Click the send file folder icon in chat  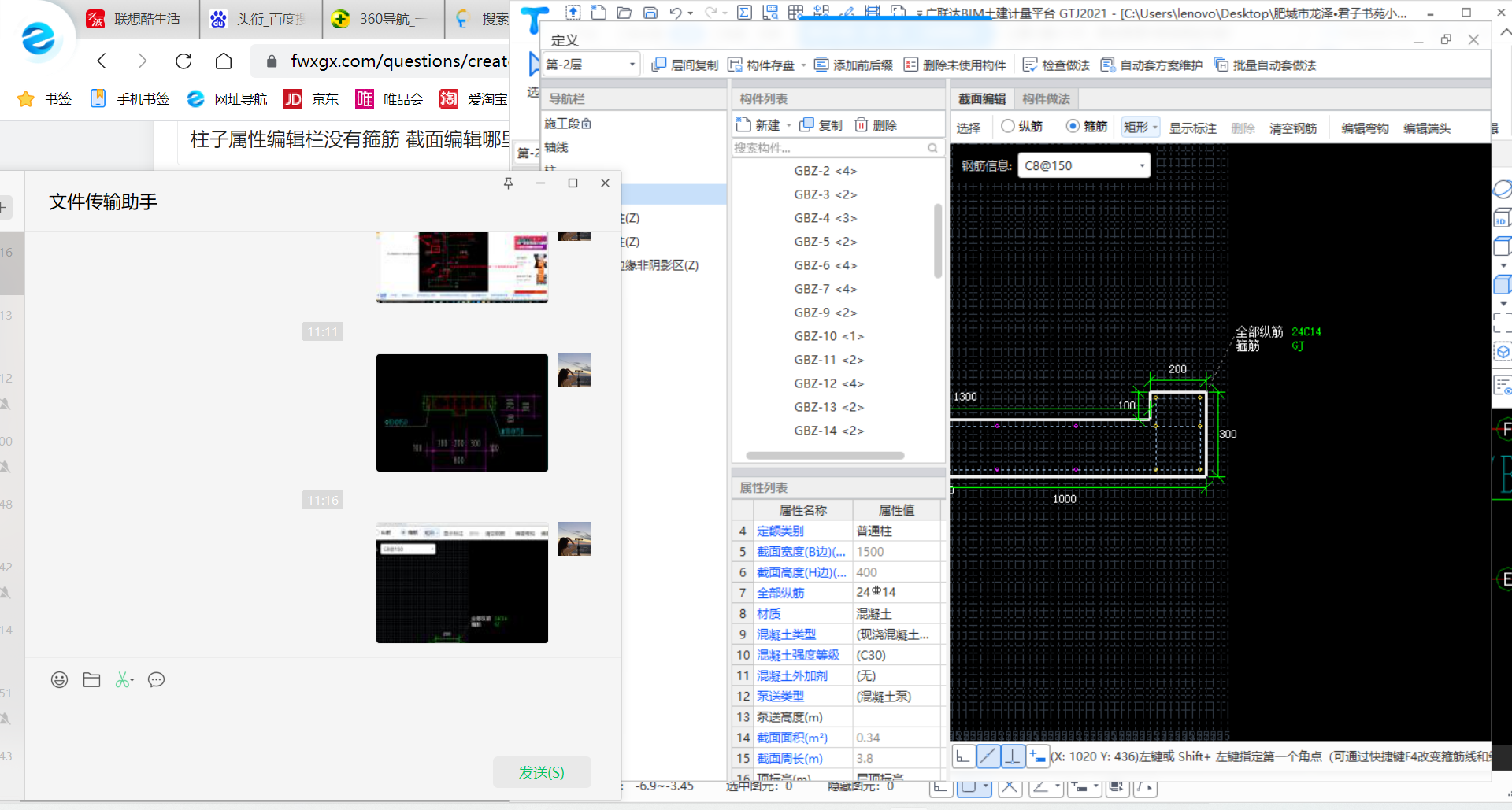point(91,679)
